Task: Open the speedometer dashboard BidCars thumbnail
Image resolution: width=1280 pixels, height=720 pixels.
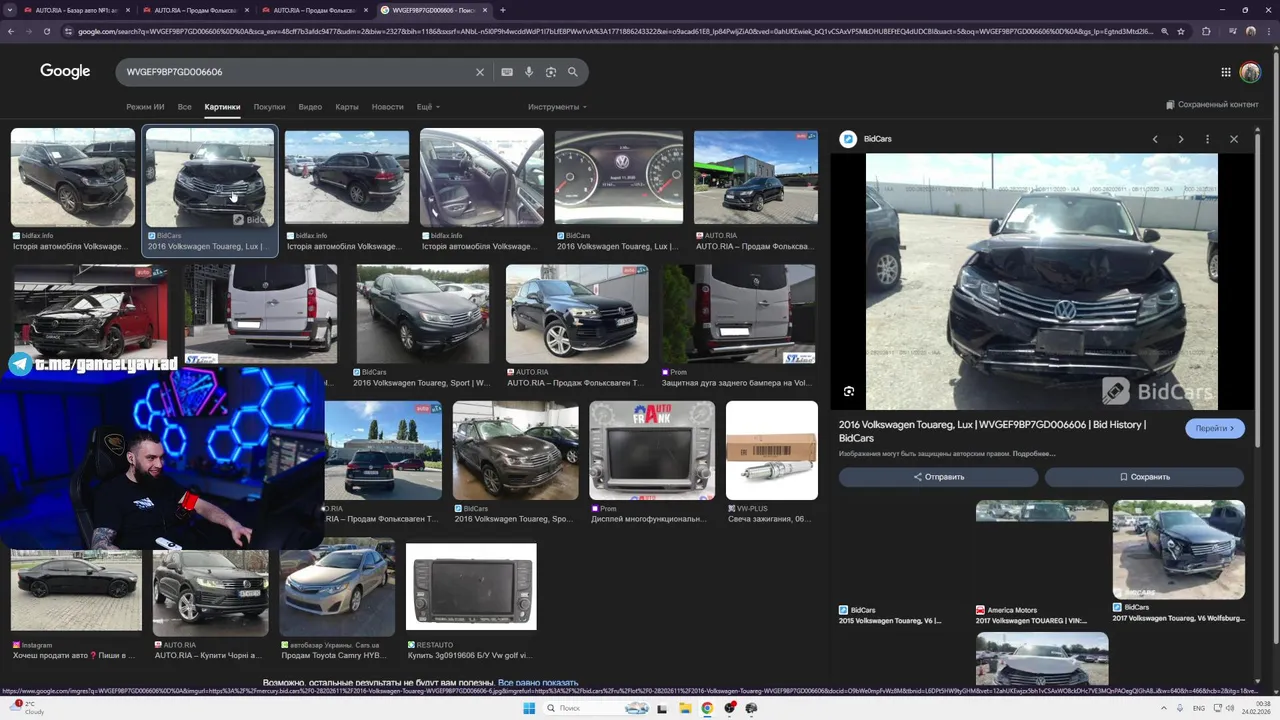Action: (619, 177)
